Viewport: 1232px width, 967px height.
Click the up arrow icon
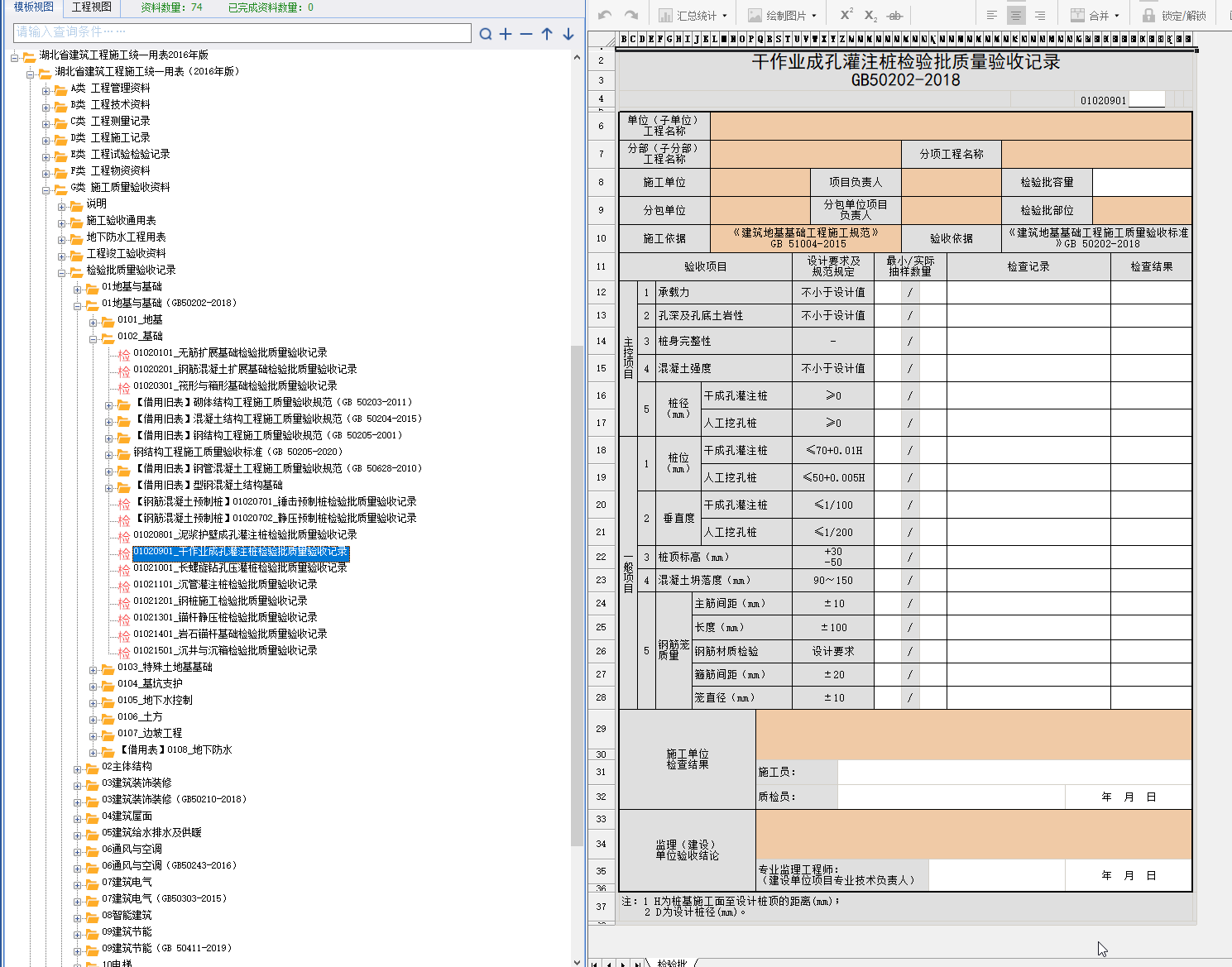tap(547, 34)
